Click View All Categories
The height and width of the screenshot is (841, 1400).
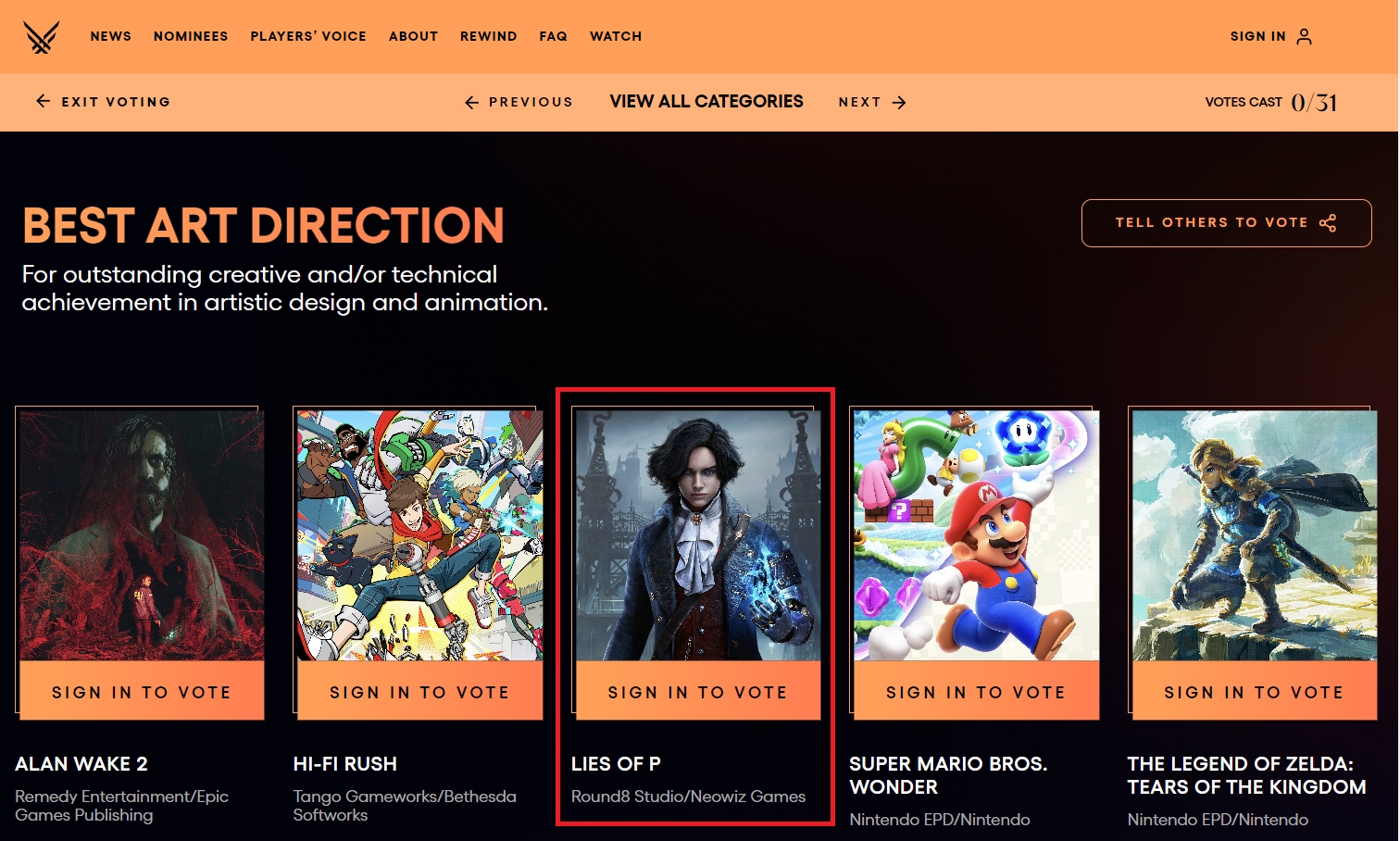coord(706,101)
